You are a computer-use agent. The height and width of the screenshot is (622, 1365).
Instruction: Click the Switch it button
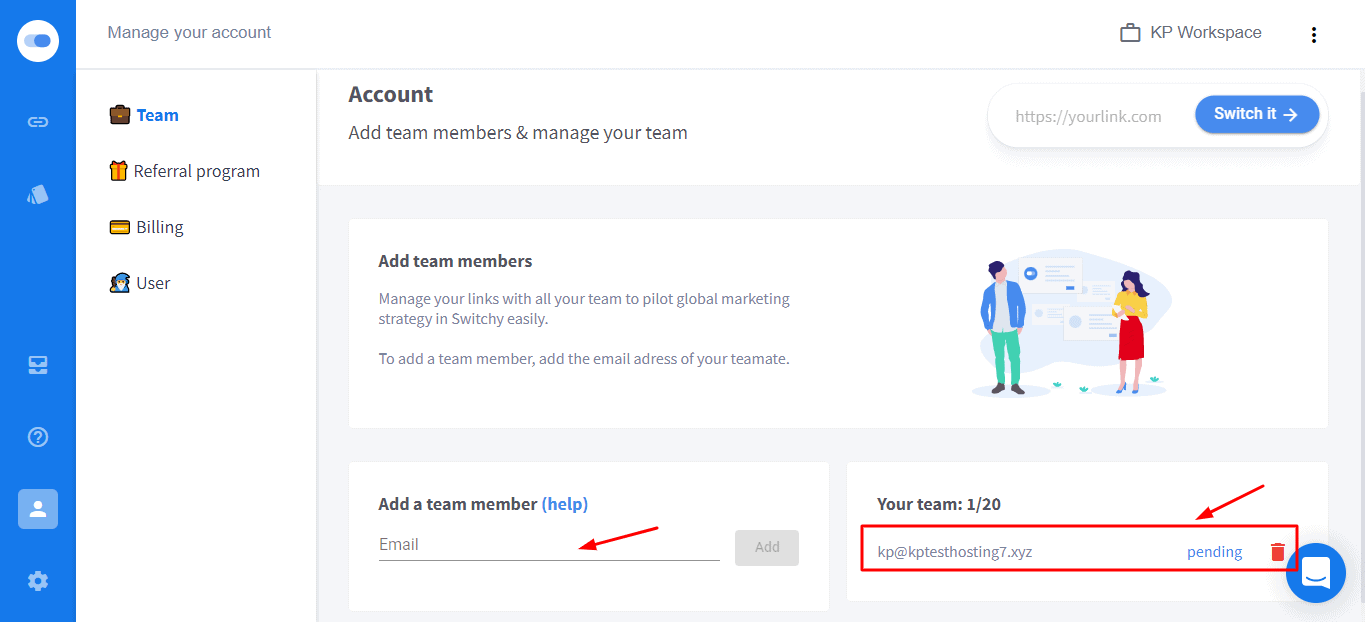1257,114
